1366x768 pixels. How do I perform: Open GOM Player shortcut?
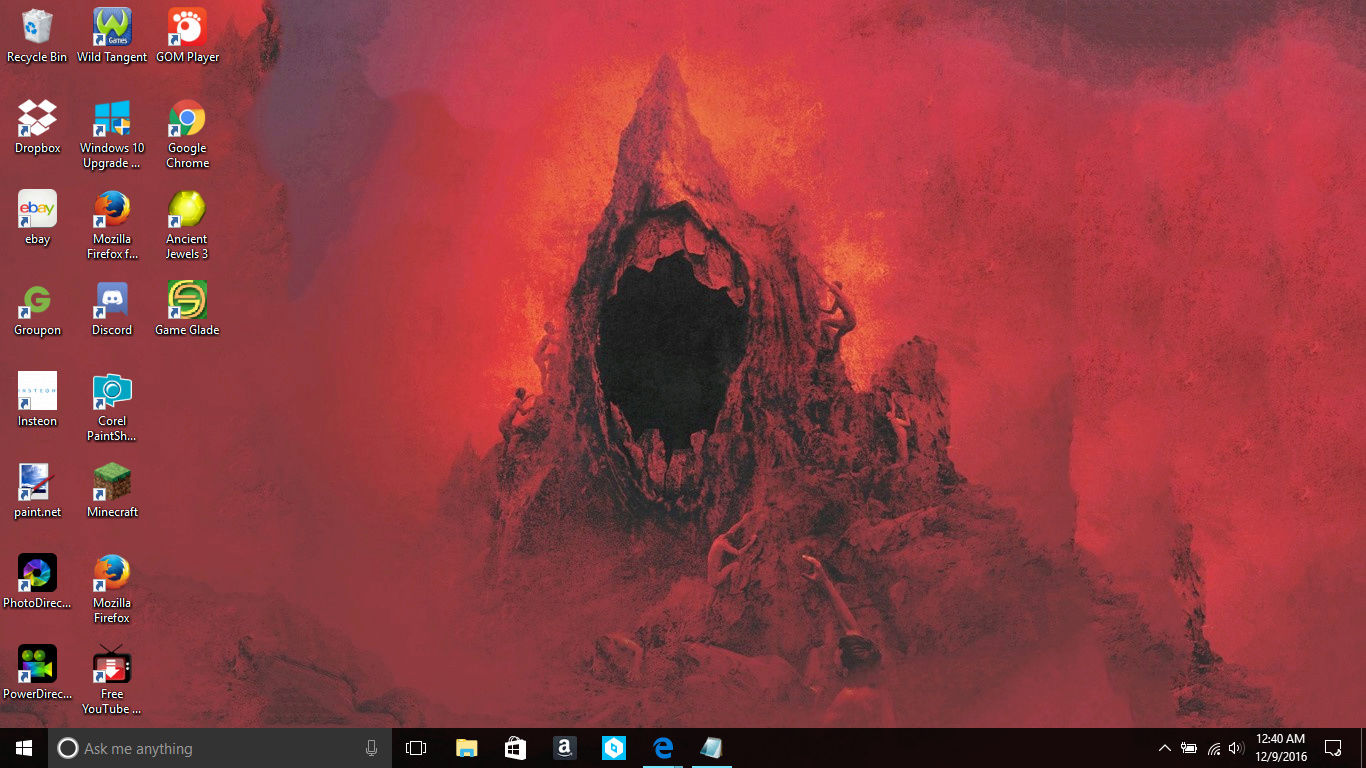[x=187, y=36]
